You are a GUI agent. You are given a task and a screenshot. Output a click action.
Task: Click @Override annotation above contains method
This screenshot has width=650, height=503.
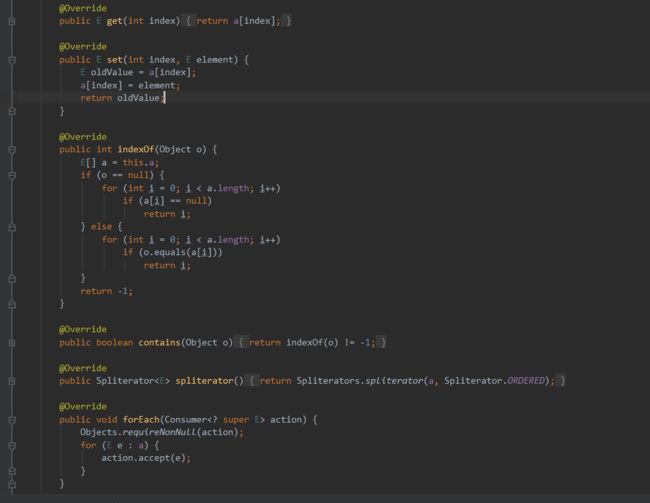coord(82,329)
